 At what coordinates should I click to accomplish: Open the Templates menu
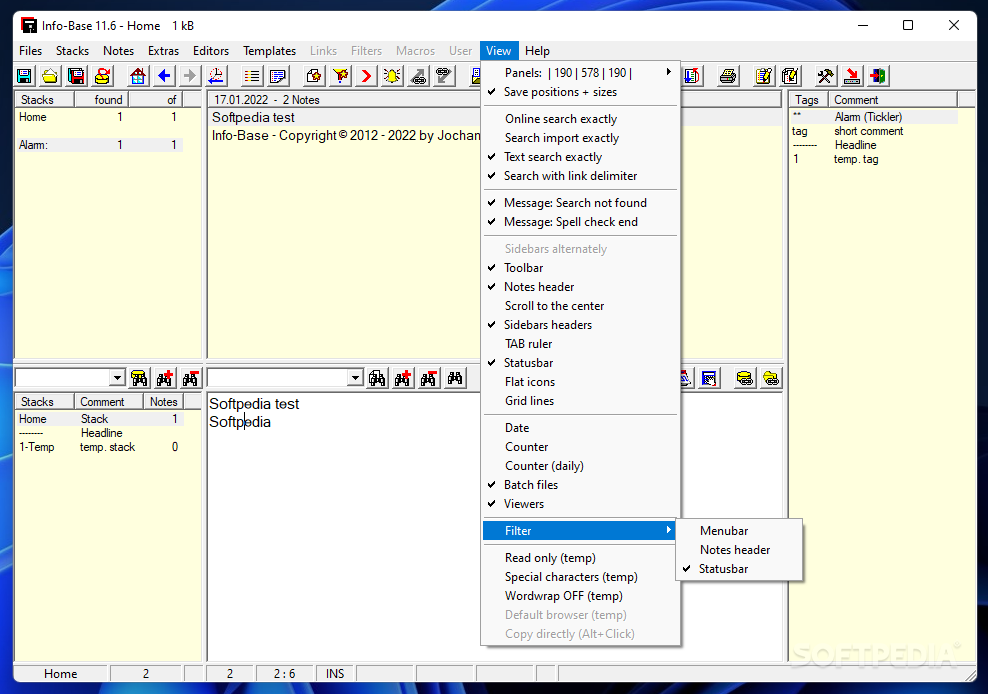pyautogui.click(x=269, y=51)
